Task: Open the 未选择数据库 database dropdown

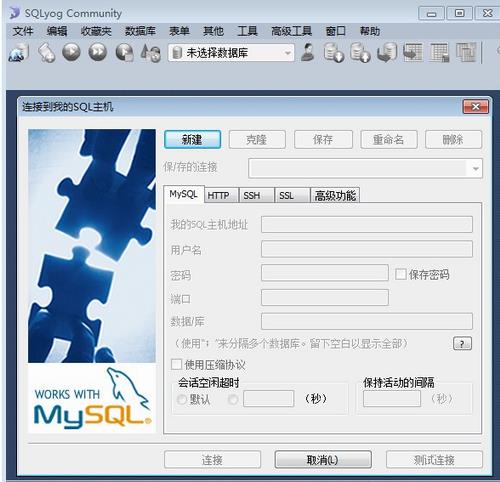Action: pyautogui.click(x=231, y=53)
